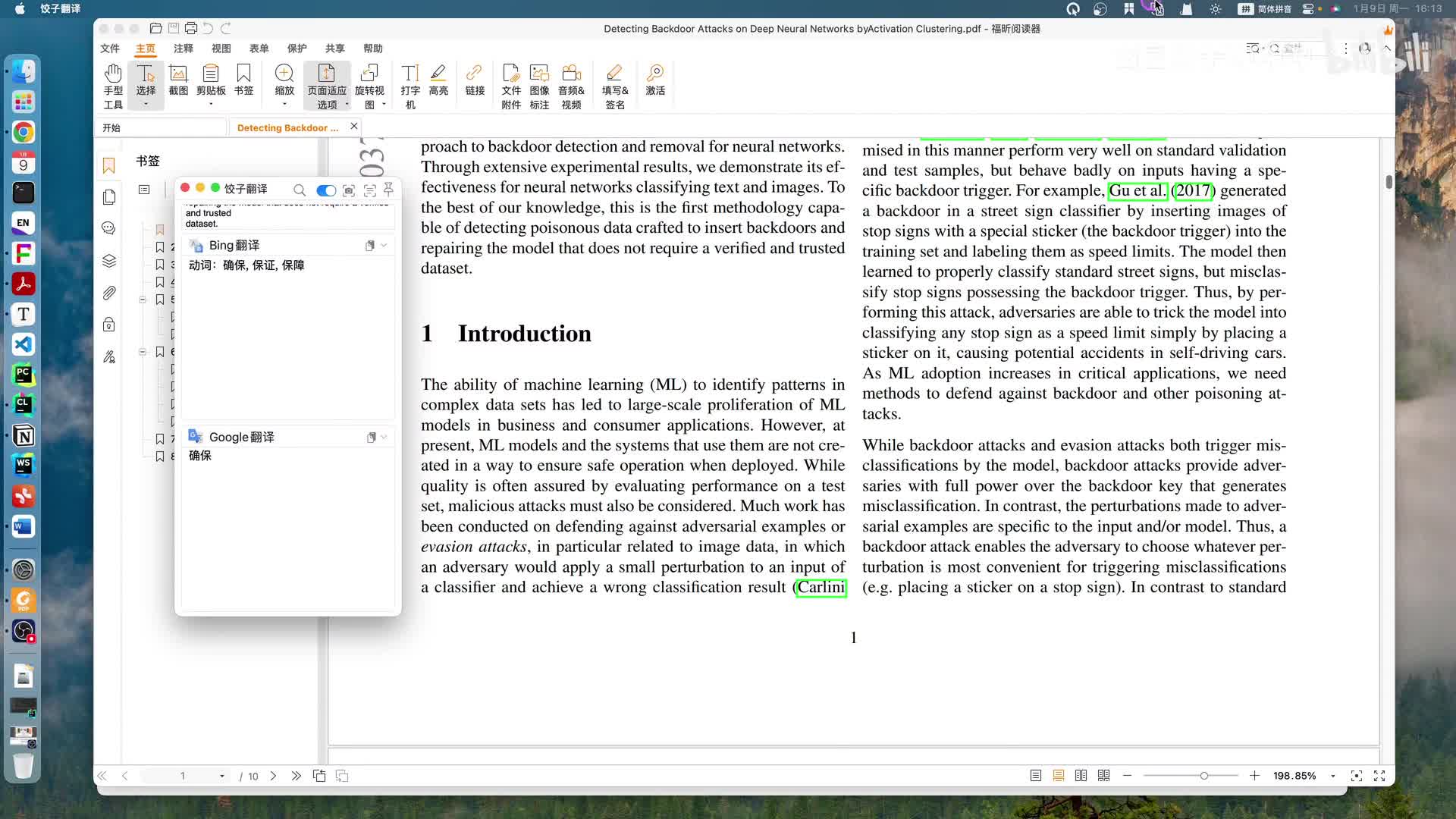Click the zoom slider handle
Image resolution: width=1456 pixels, height=819 pixels.
[1204, 776]
